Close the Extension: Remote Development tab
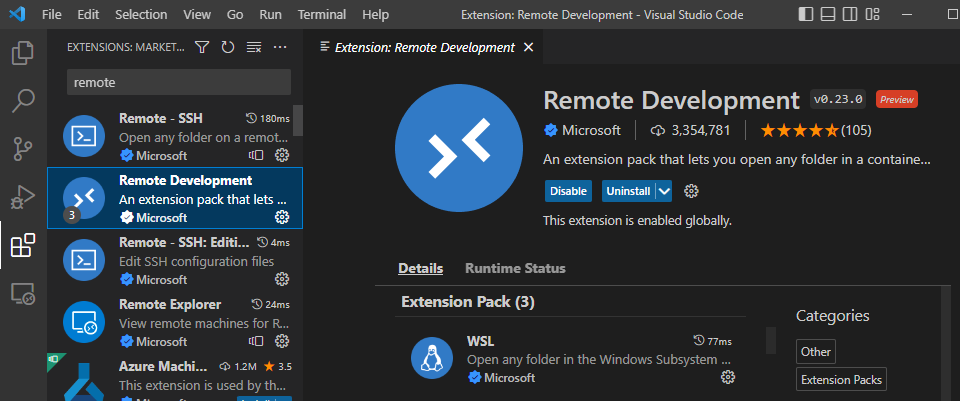The height and width of the screenshot is (401, 960). [528, 47]
